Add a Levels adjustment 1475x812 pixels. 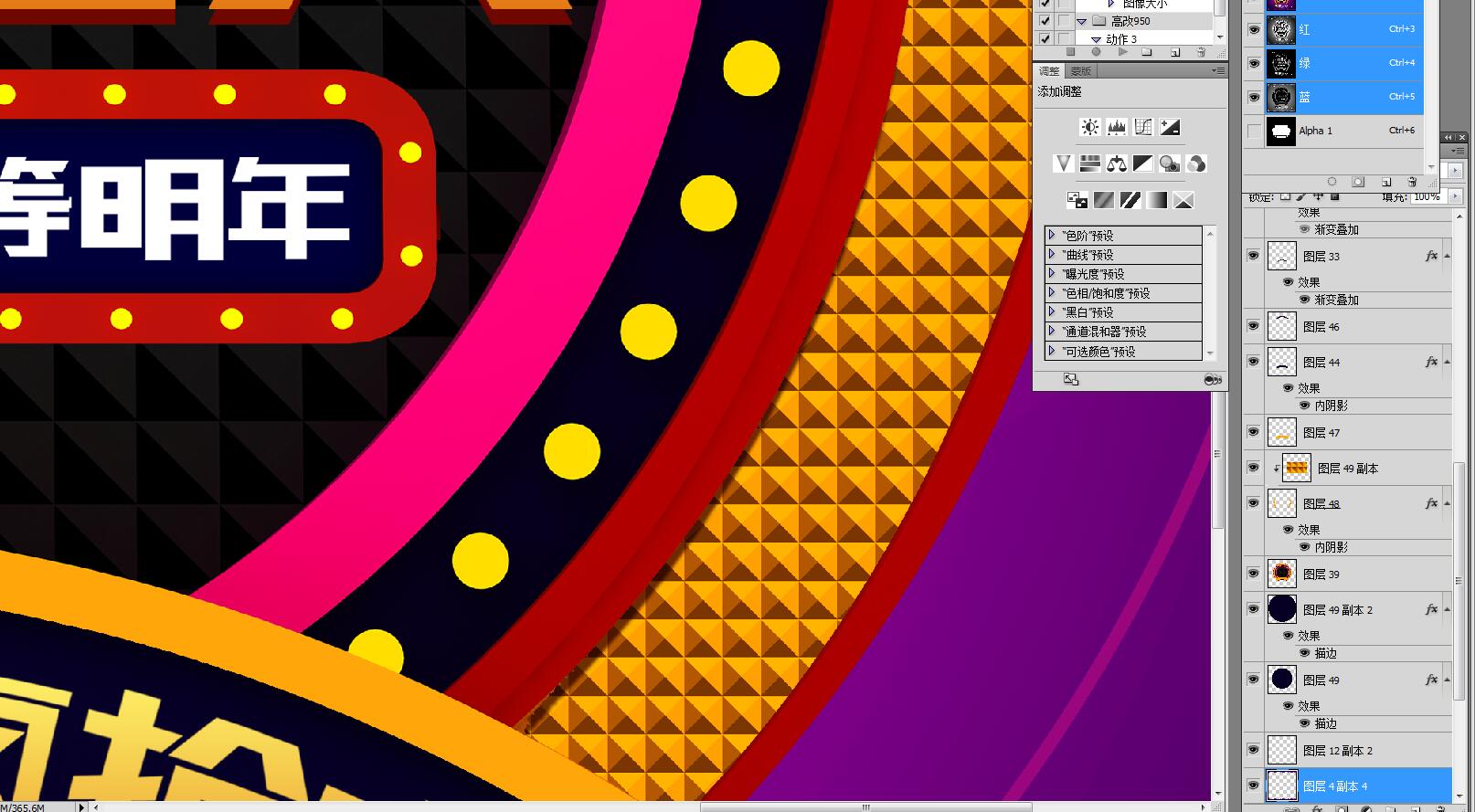click(x=1116, y=127)
